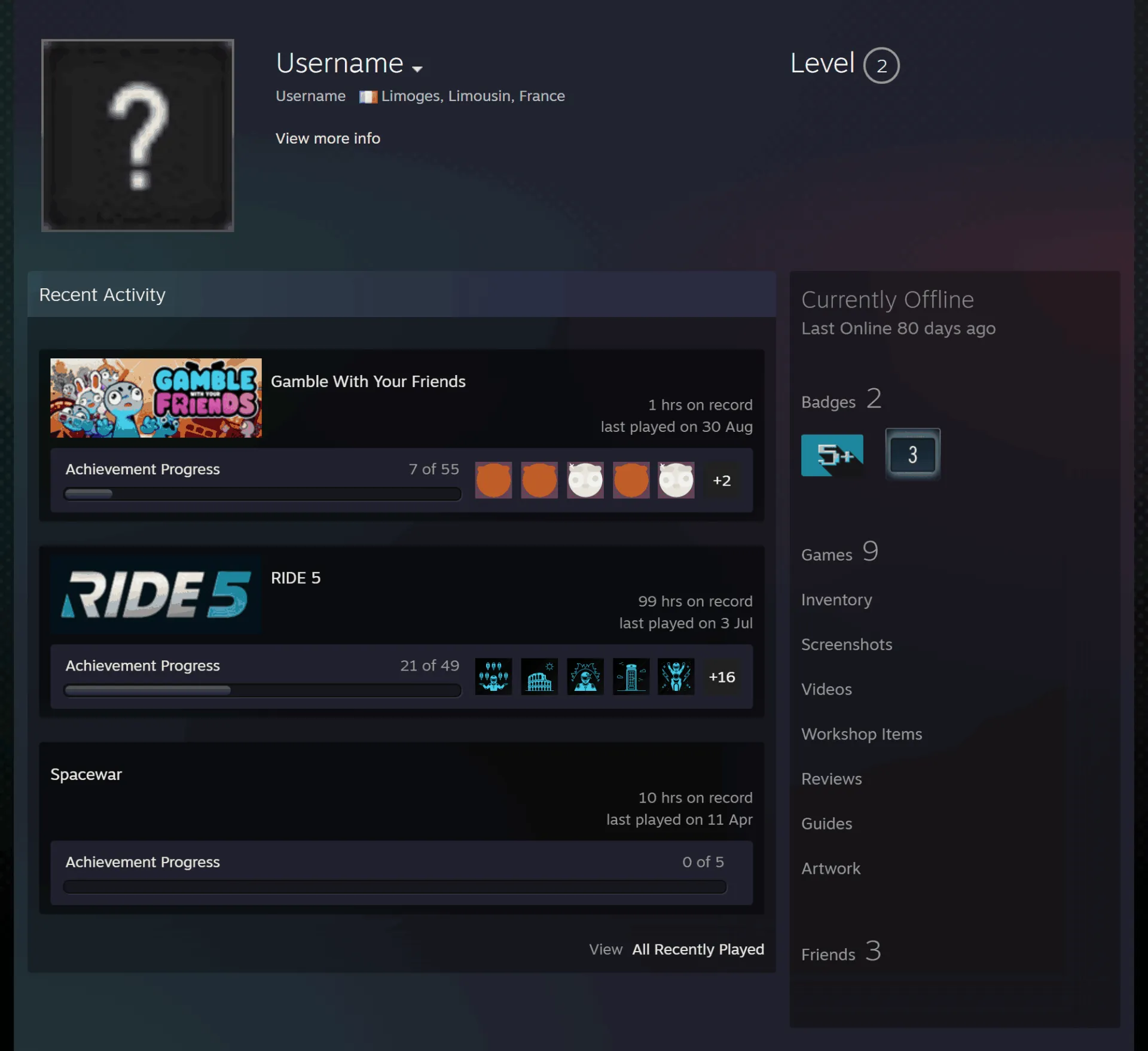Open Inventory in the sidebar
This screenshot has height=1051, width=1148.
[836, 599]
